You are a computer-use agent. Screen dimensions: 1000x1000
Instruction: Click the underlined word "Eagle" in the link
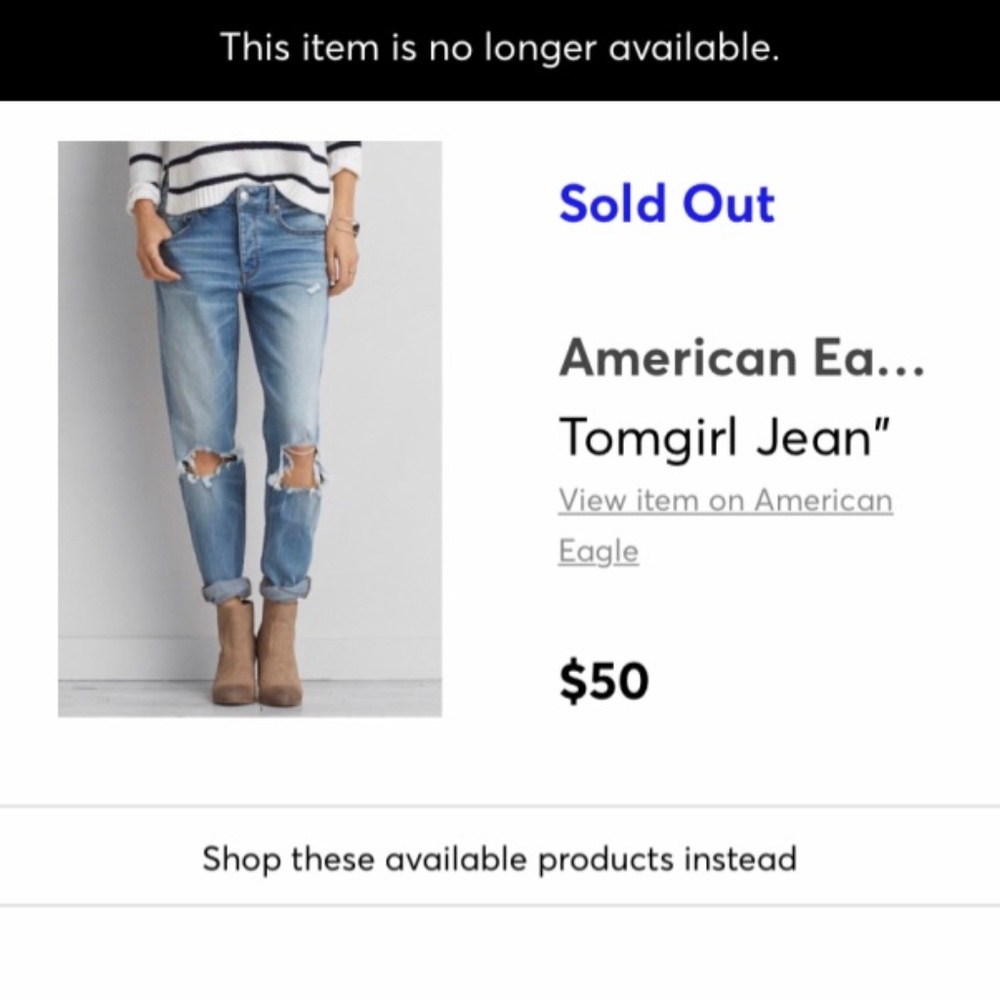pyautogui.click(x=597, y=550)
